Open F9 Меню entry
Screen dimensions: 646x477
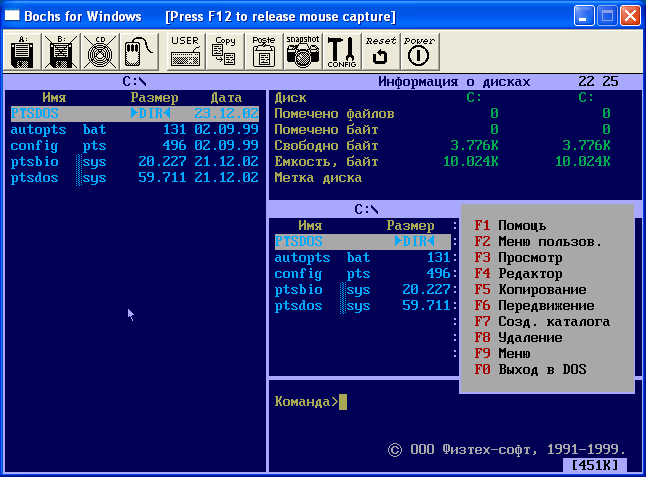(502, 353)
